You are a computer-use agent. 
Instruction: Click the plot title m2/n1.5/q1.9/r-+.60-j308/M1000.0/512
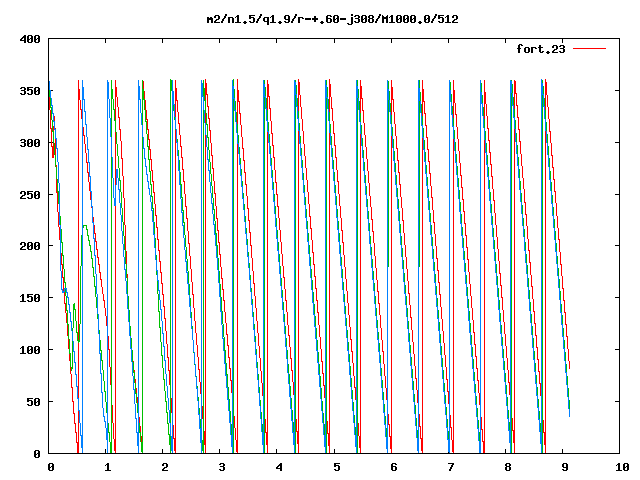[332, 19]
